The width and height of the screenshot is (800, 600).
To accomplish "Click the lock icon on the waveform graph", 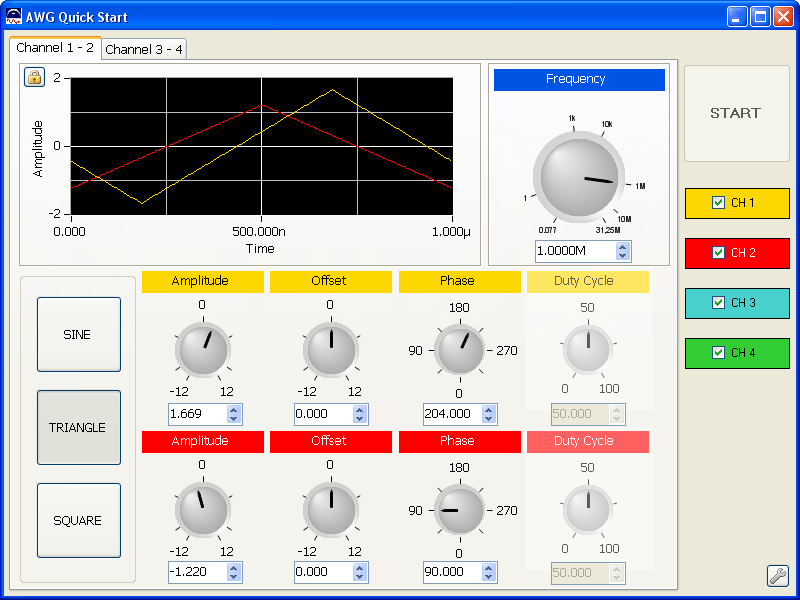I will (x=34, y=77).
